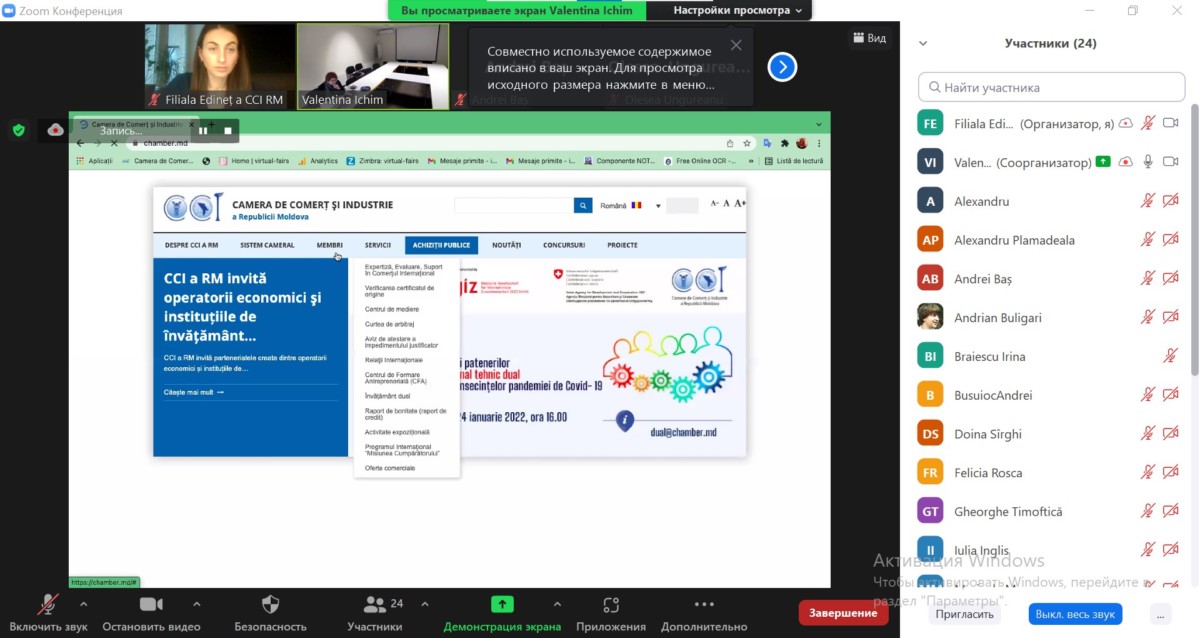Viewport: 1200px width, 638px height.
Task: Click camera-off icon for Gheorghe Timoftică
Action: [x=1171, y=511]
